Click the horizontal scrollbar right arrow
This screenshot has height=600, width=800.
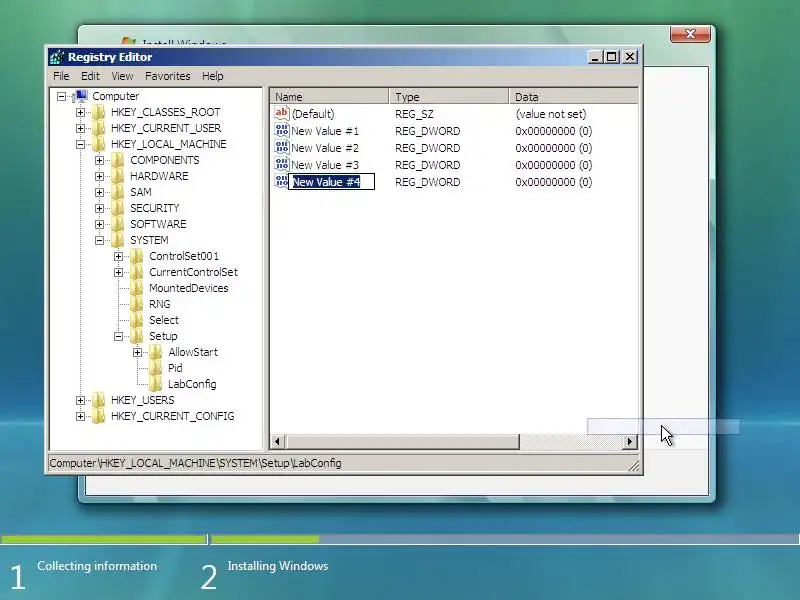pos(630,441)
